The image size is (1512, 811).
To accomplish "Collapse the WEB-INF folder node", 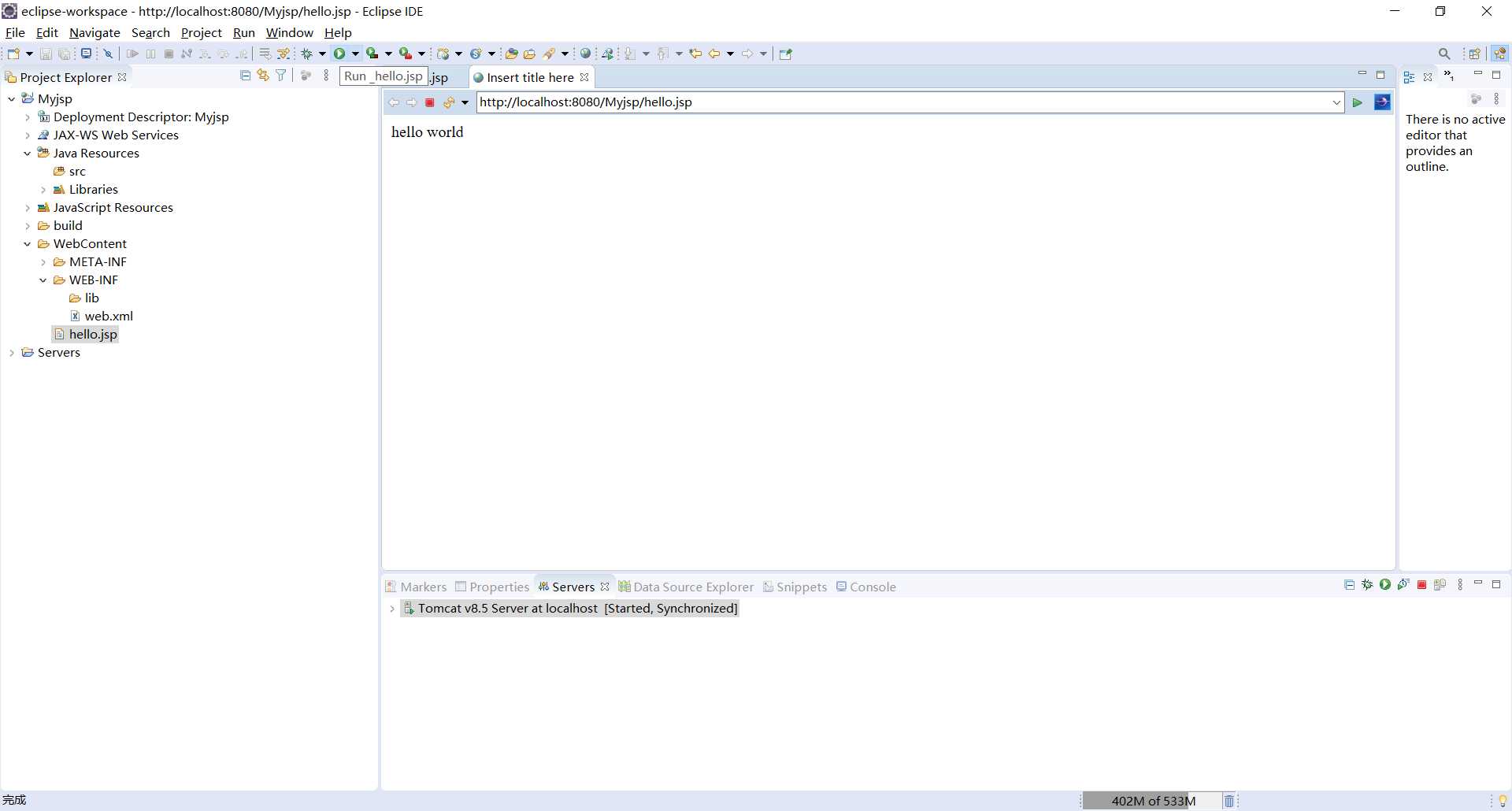I will coord(43,280).
